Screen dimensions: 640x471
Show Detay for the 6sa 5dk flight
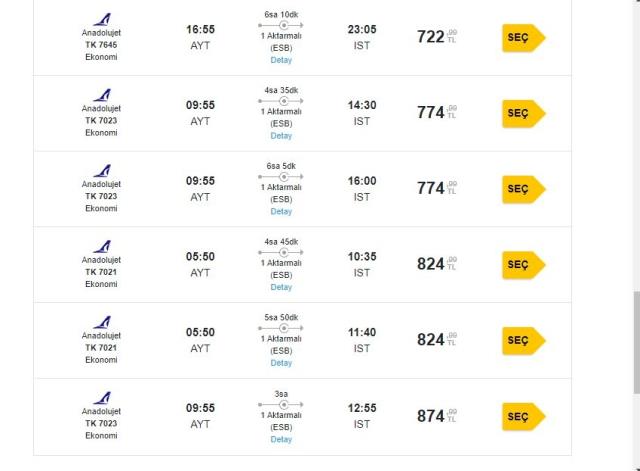tap(281, 211)
